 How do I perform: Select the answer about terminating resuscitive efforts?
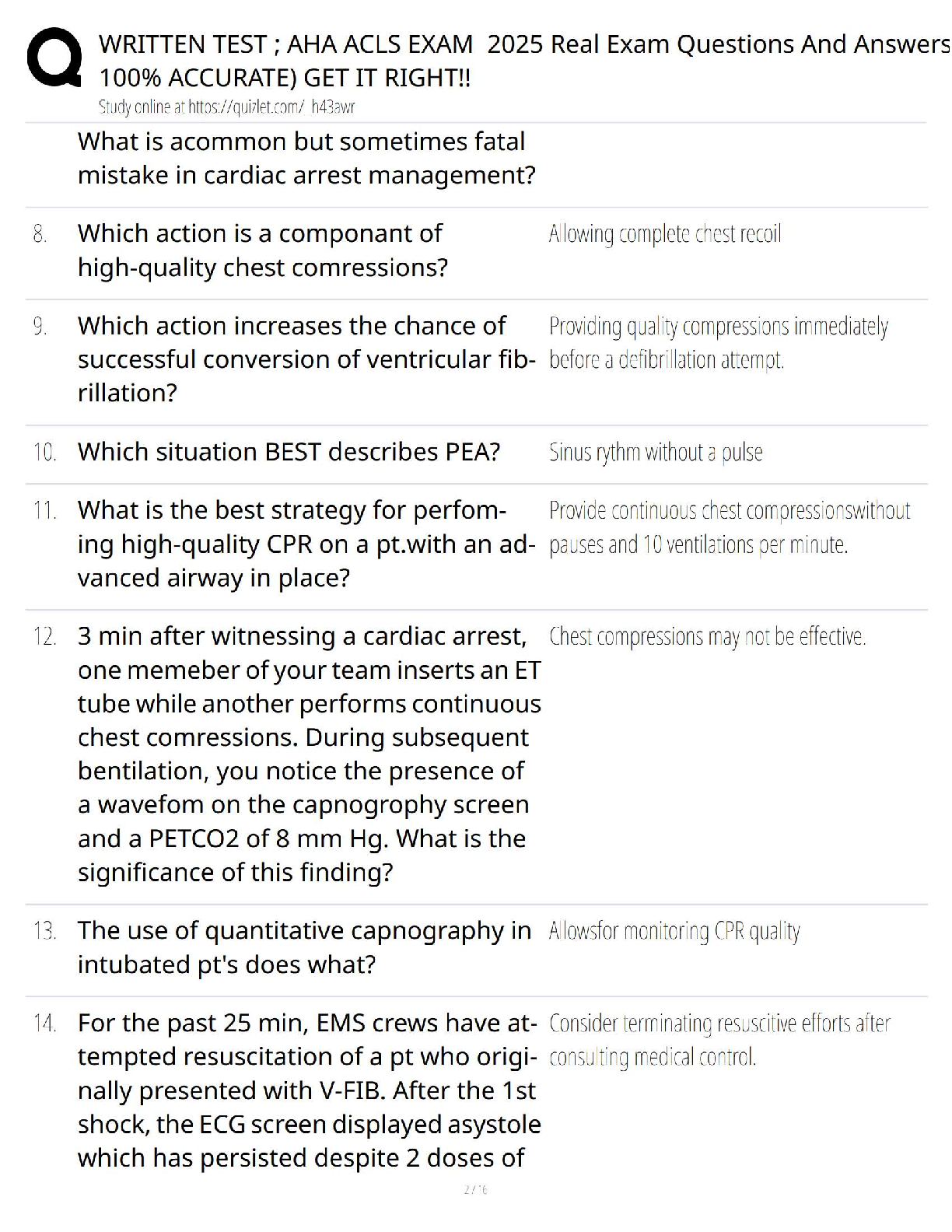click(x=719, y=1040)
